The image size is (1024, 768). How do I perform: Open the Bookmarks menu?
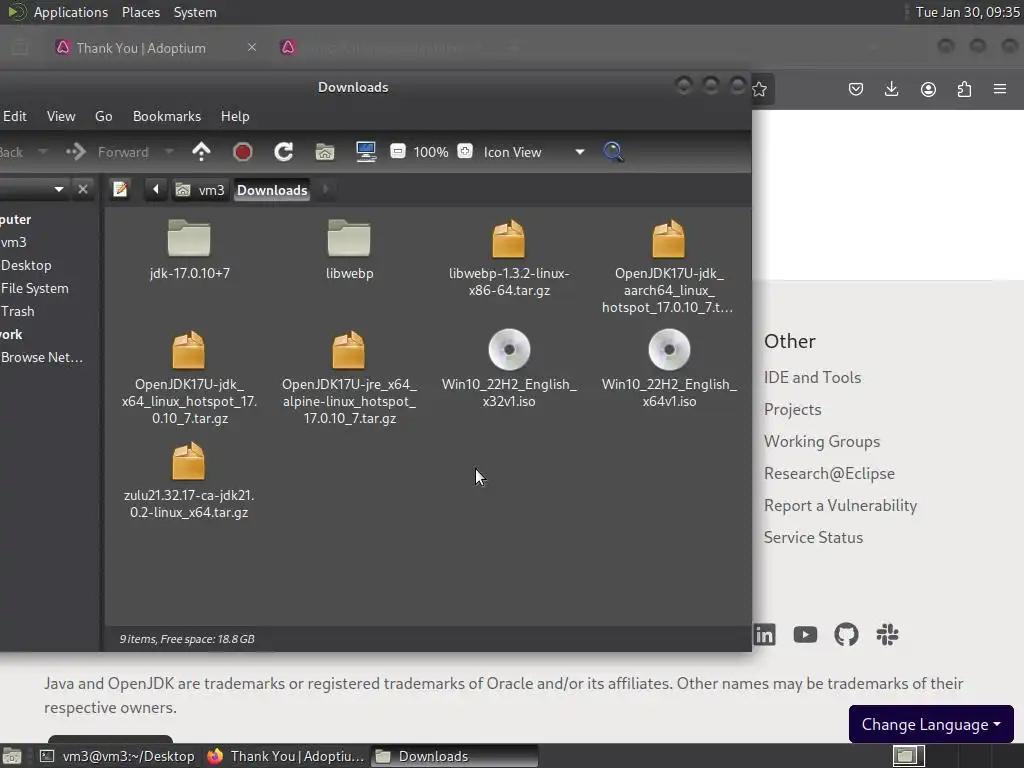167,116
